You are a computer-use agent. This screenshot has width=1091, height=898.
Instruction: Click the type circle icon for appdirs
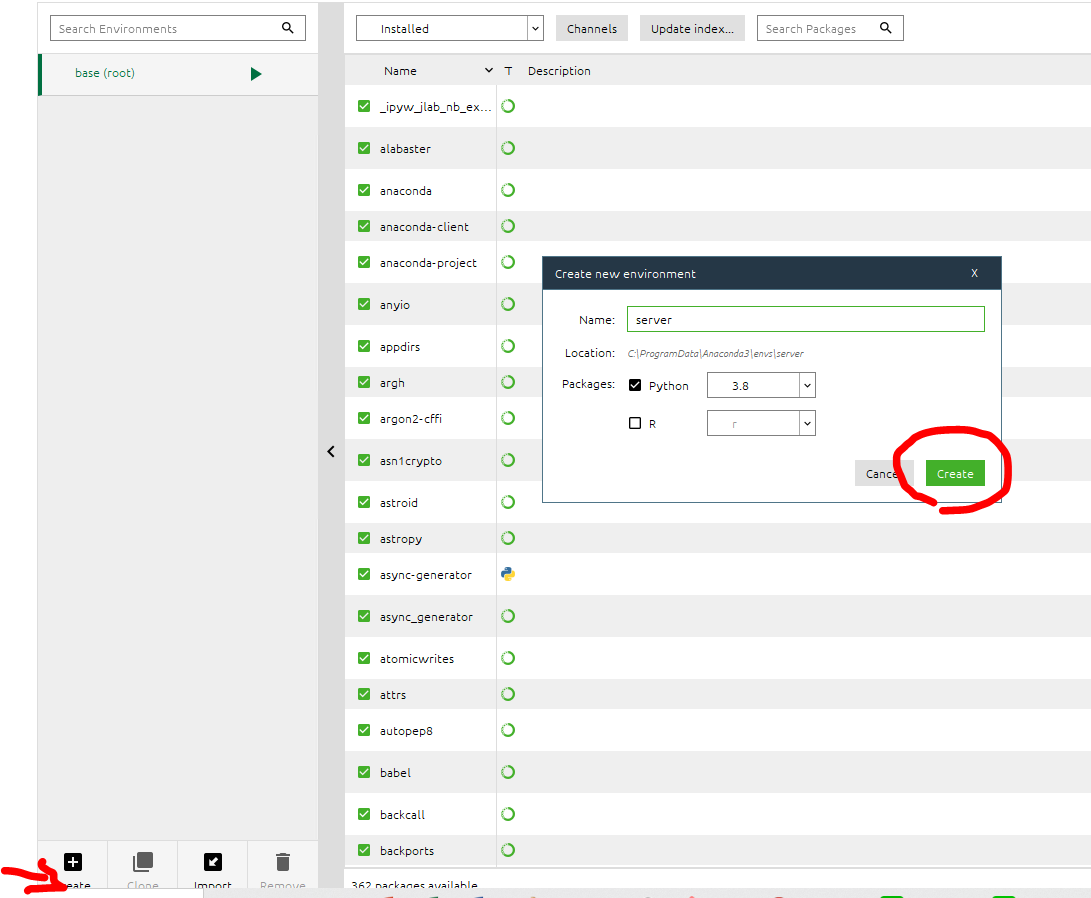pos(508,346)
